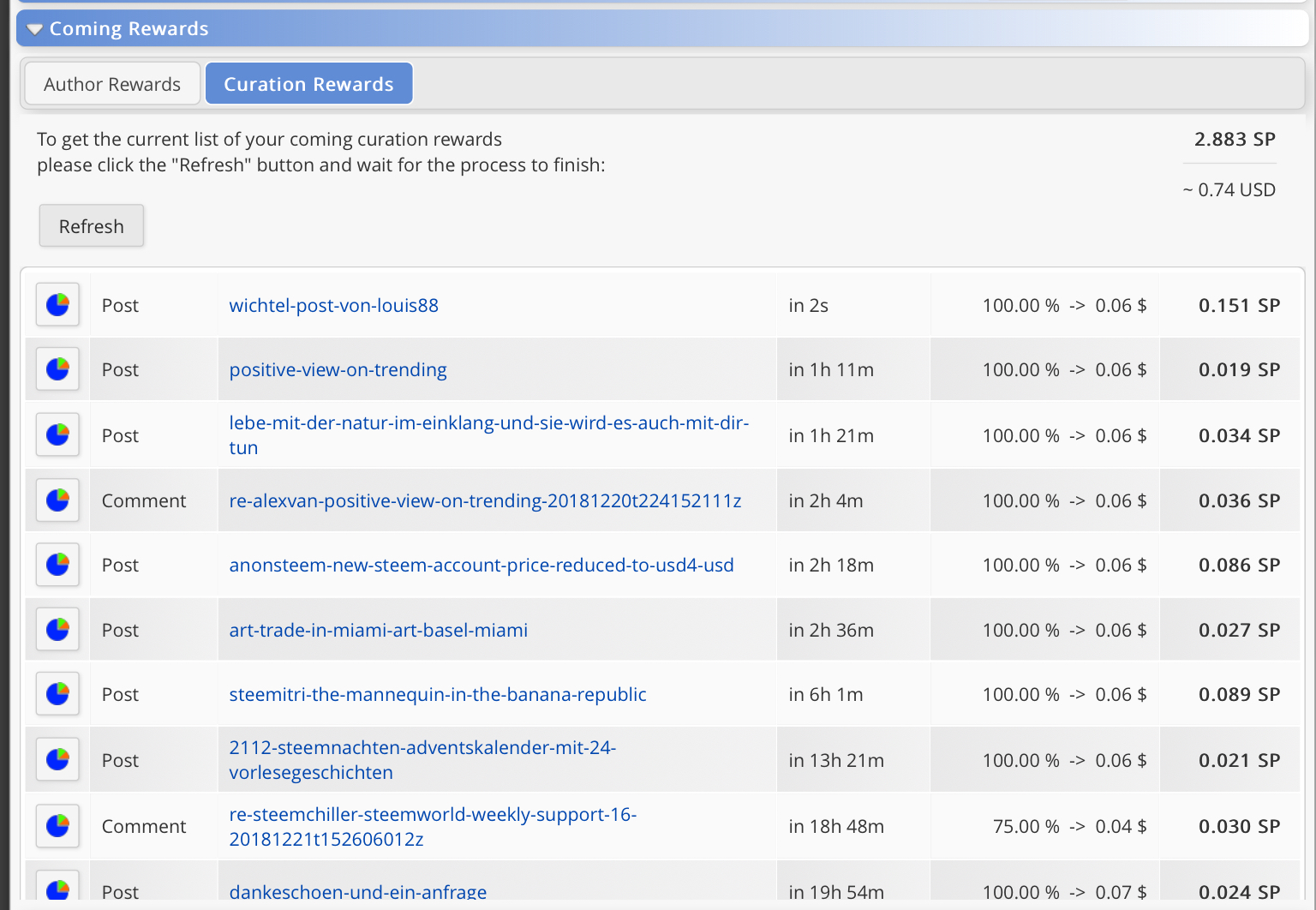Click pie chart icon for 2112-steemnachten row
Viewport: 1316px width, 910px height.
(57, 759)
